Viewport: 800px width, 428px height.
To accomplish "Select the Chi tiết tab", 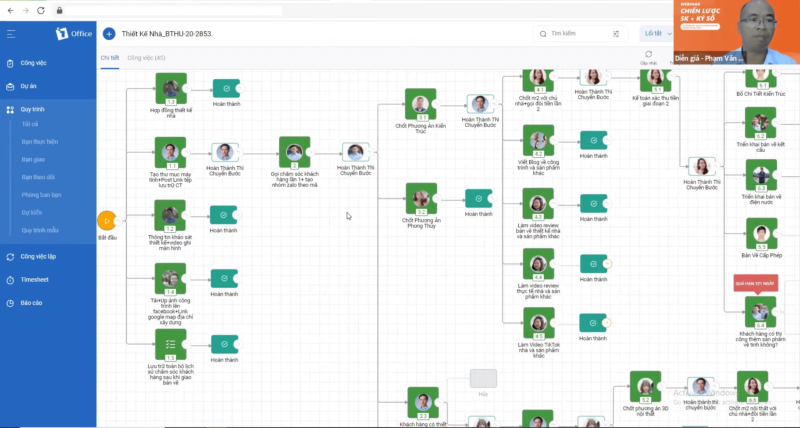I will coord(110,58).
